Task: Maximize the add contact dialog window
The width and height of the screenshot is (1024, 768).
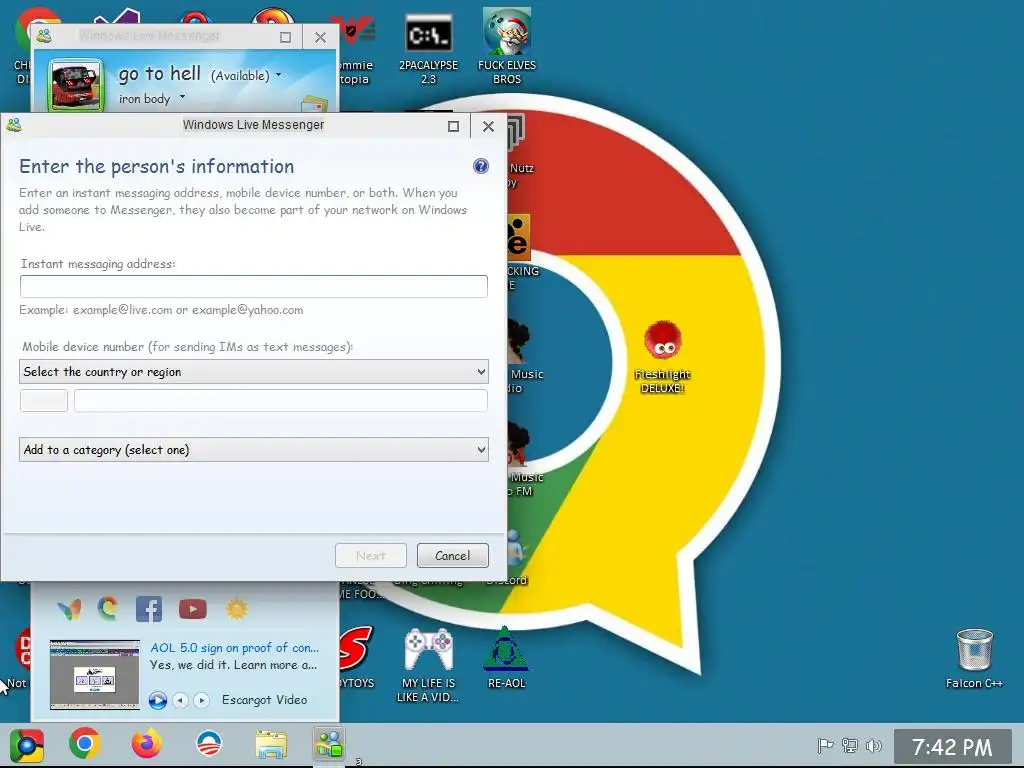Action: click(x=453, y=126)
